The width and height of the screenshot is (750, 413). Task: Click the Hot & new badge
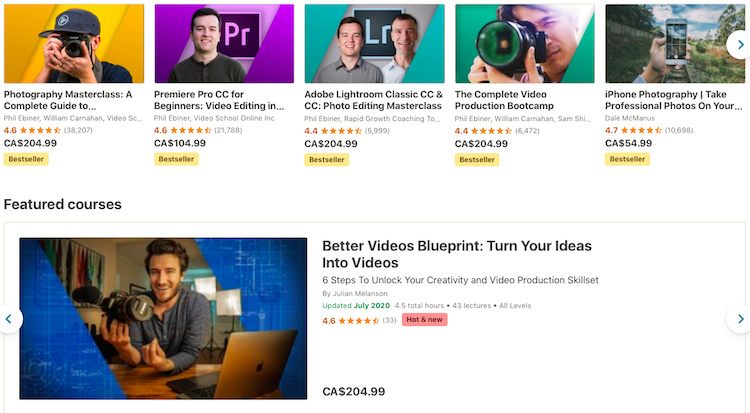[x=424, y=320]
